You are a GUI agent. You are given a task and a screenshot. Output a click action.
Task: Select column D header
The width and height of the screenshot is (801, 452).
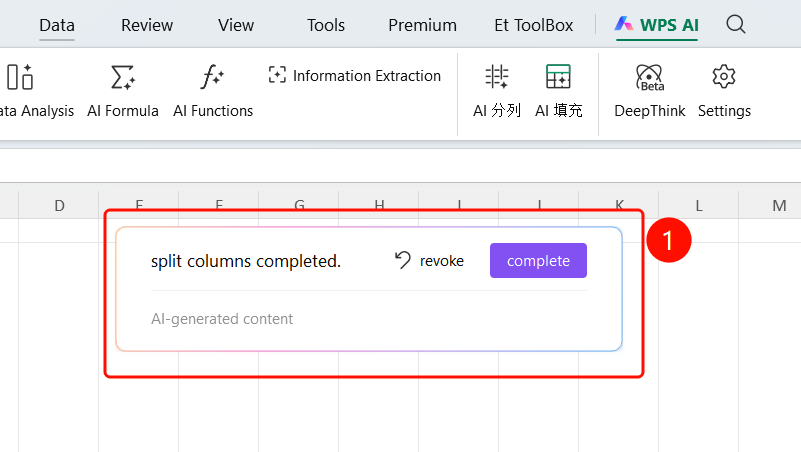click(59, 205)
